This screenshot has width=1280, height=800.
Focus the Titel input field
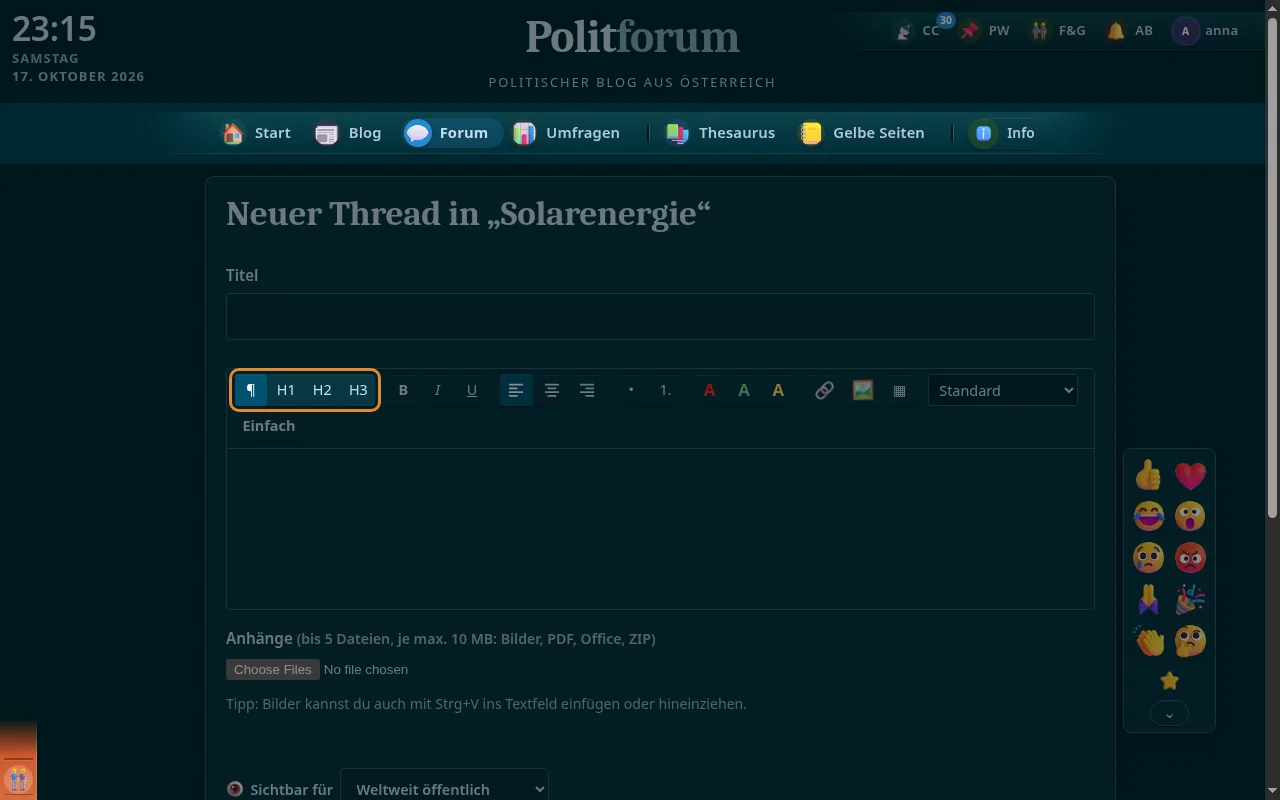coord(660,316)
